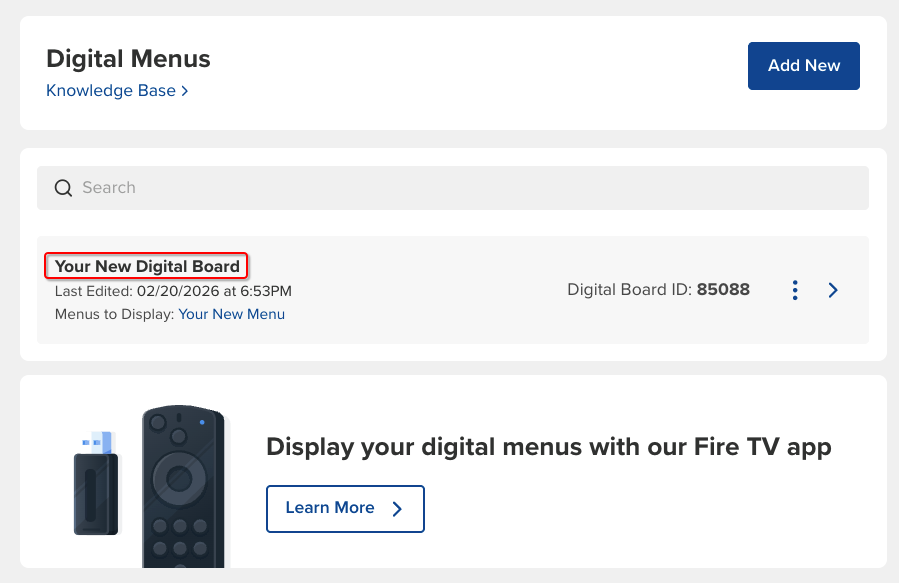The image size is (899, 583).
Task: Open the Knowledge Base link
Action: point(110,91)
